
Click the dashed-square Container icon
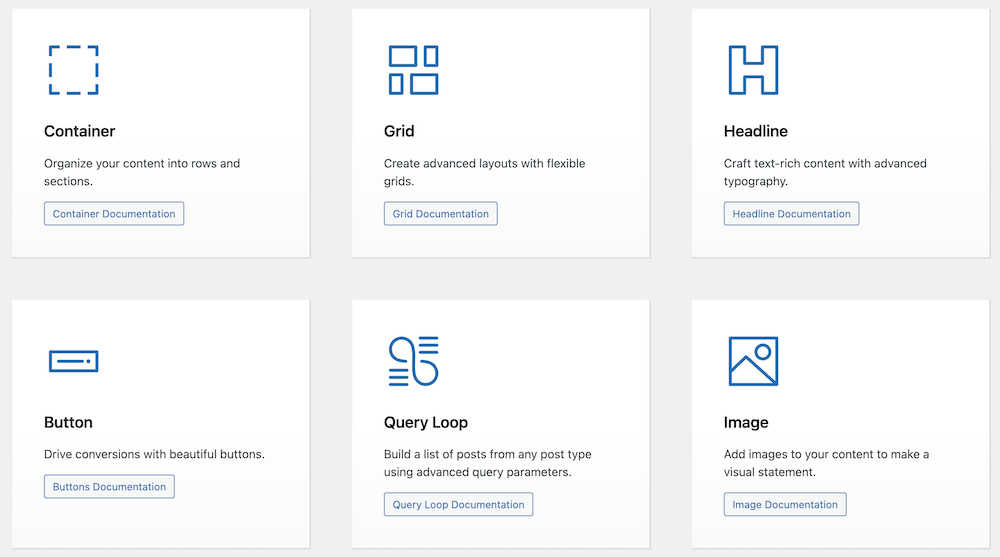pos(73,70)
